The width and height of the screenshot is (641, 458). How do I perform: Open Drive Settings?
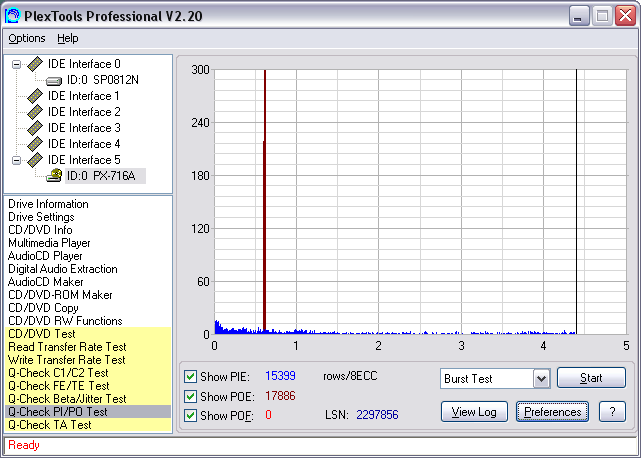(41, 217)
